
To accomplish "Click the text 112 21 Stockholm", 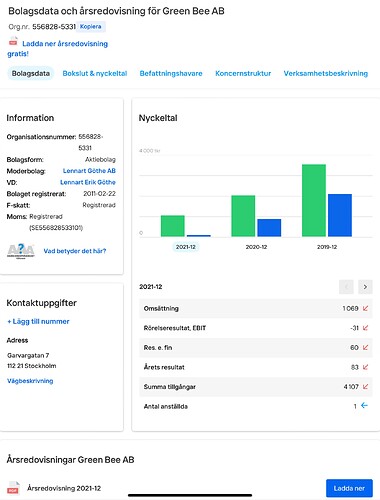I will click(32, 366).
